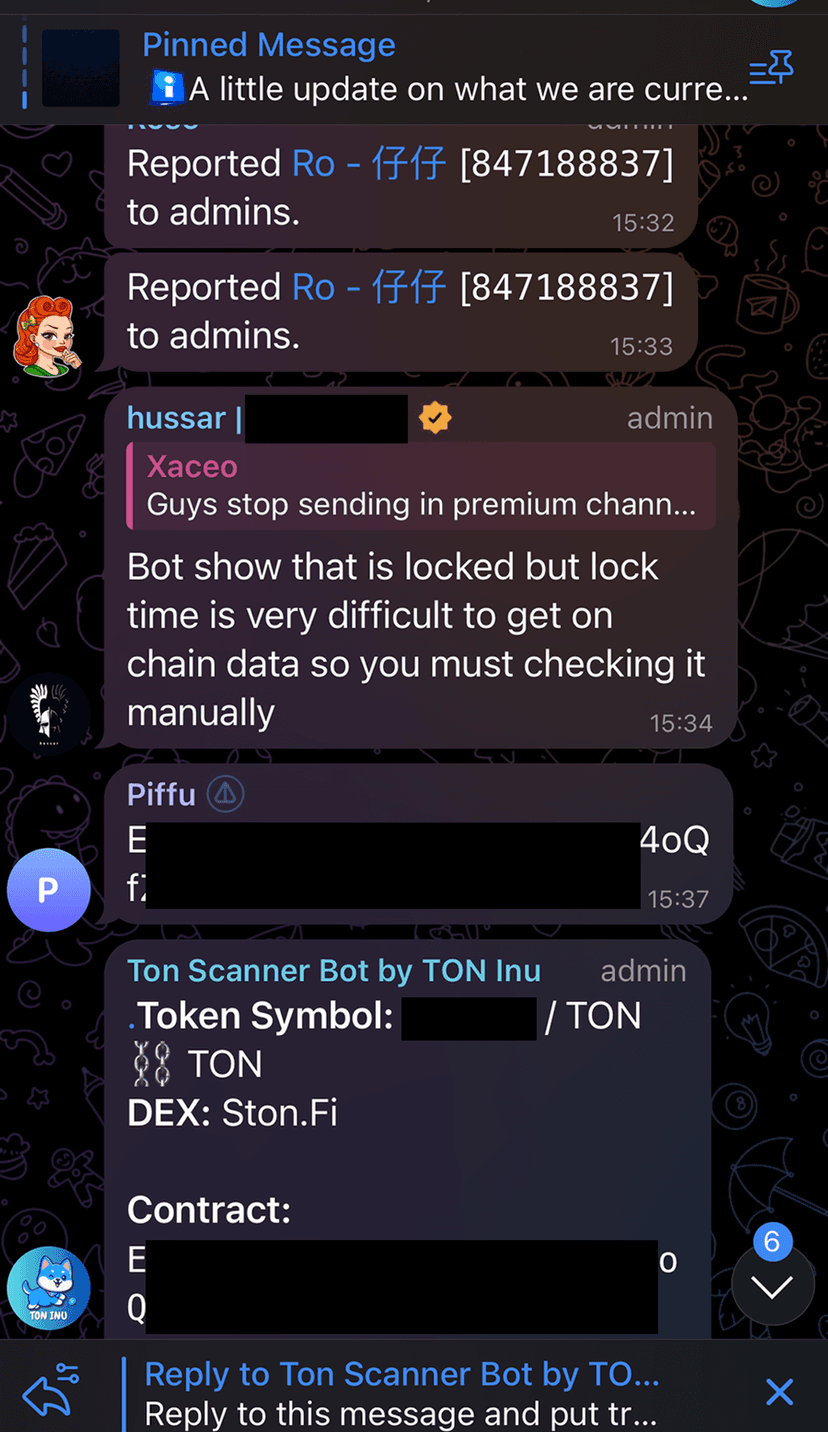828x1432 pixels.
Task: Tap Ton Scanner Bot by TON Inu name
Action: point(334,970)
